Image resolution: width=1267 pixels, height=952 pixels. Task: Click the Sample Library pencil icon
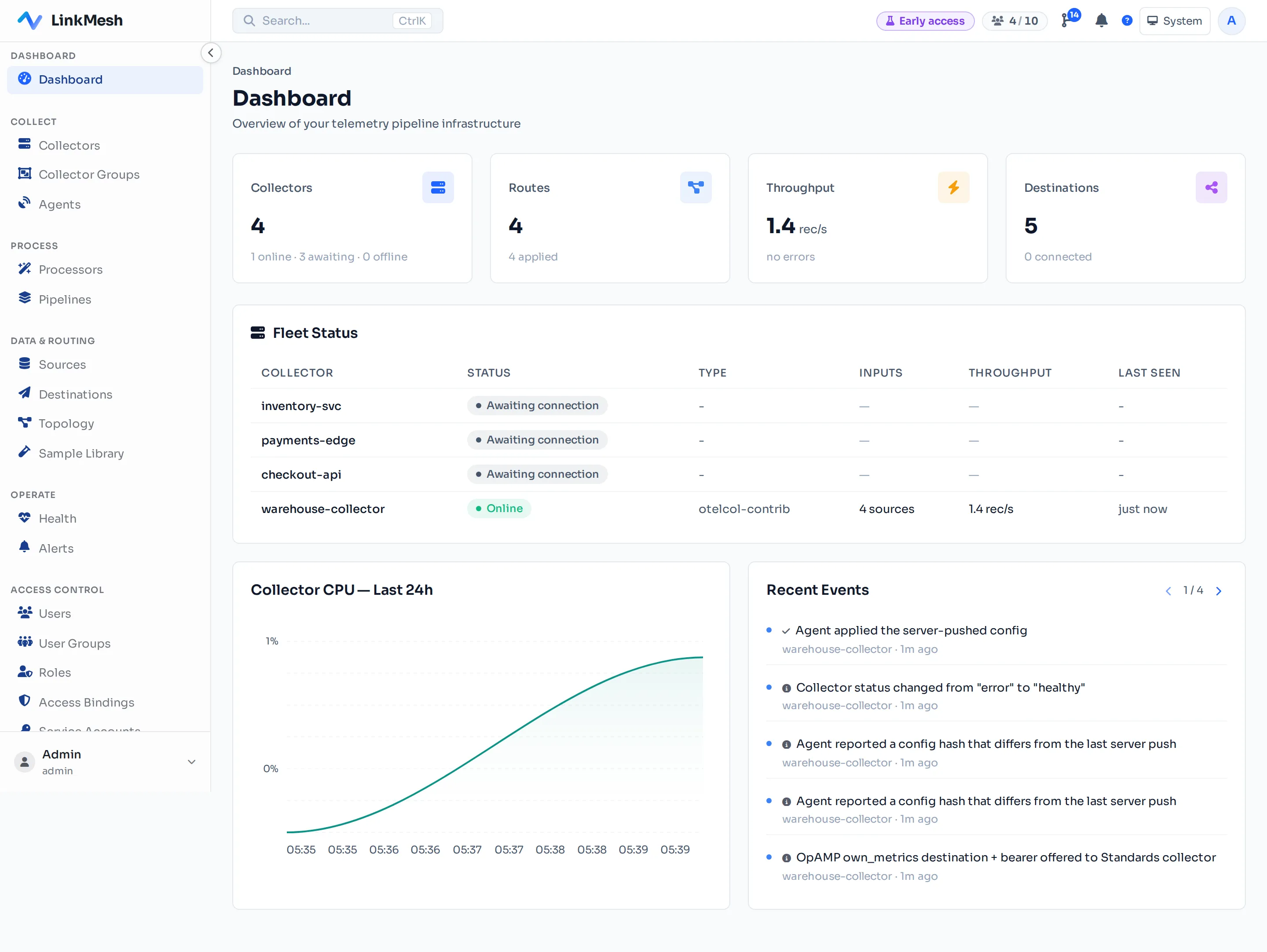point(25,453)
